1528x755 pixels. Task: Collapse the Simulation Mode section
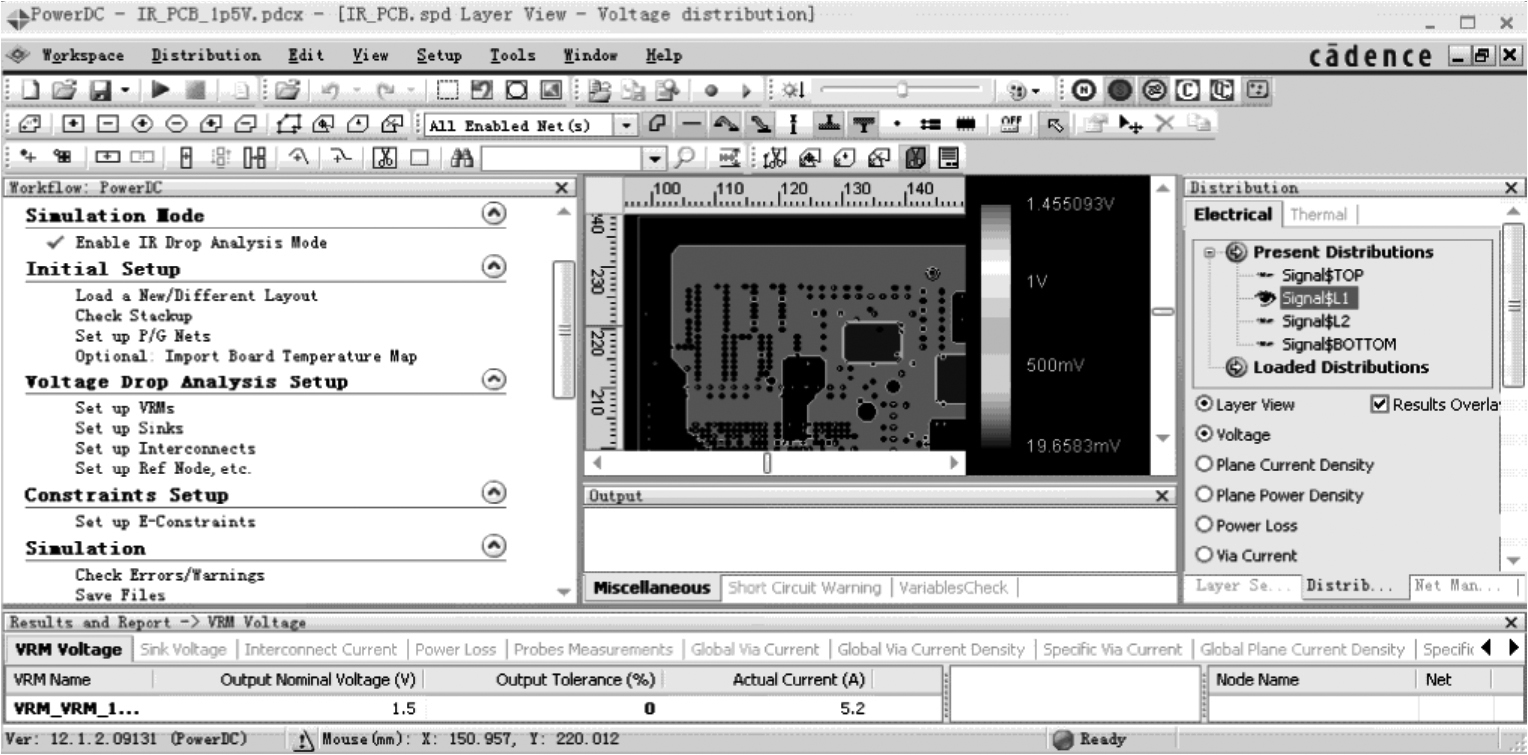[x=493, y=215]
